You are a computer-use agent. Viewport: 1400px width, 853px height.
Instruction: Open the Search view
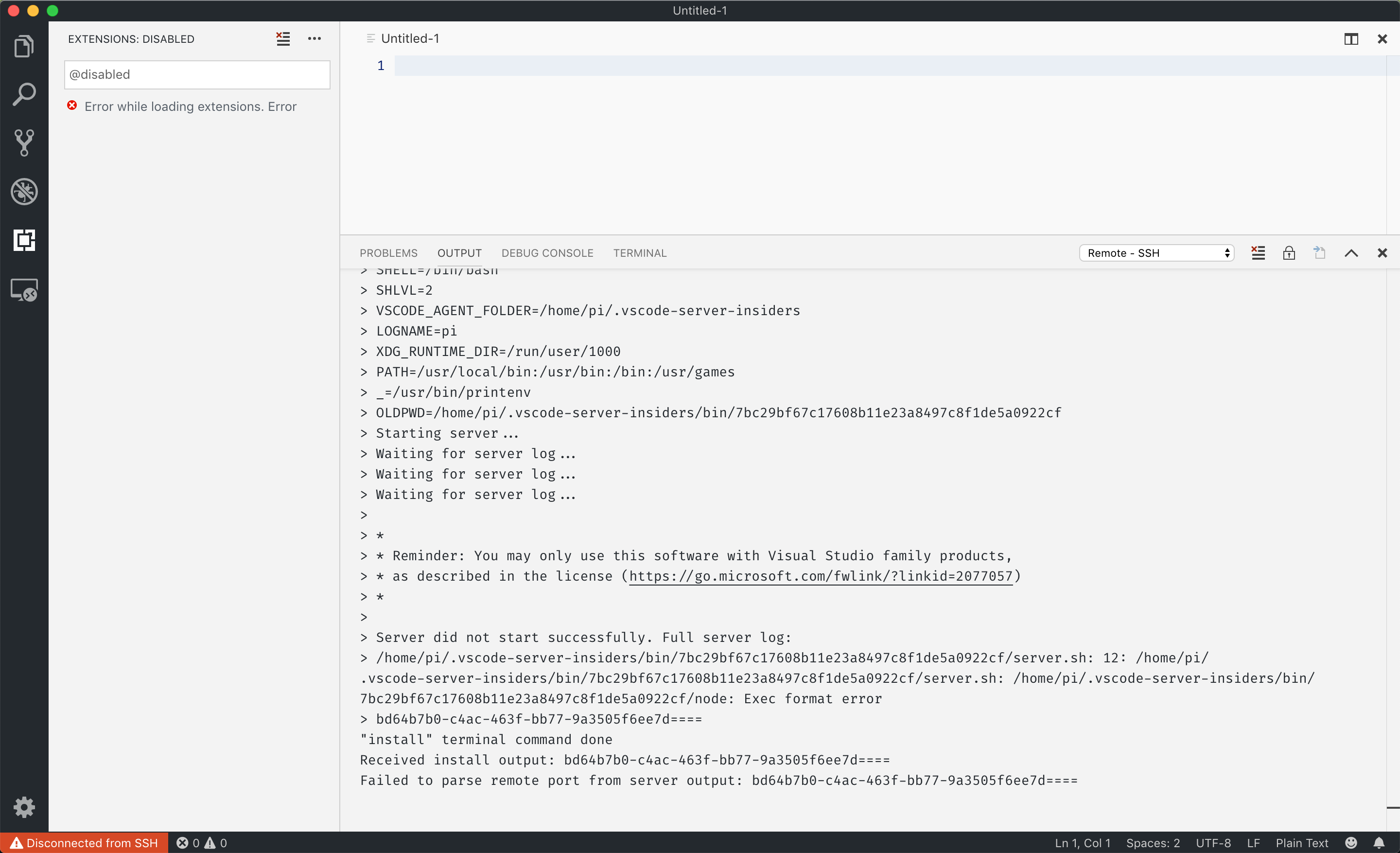point(24,94)
